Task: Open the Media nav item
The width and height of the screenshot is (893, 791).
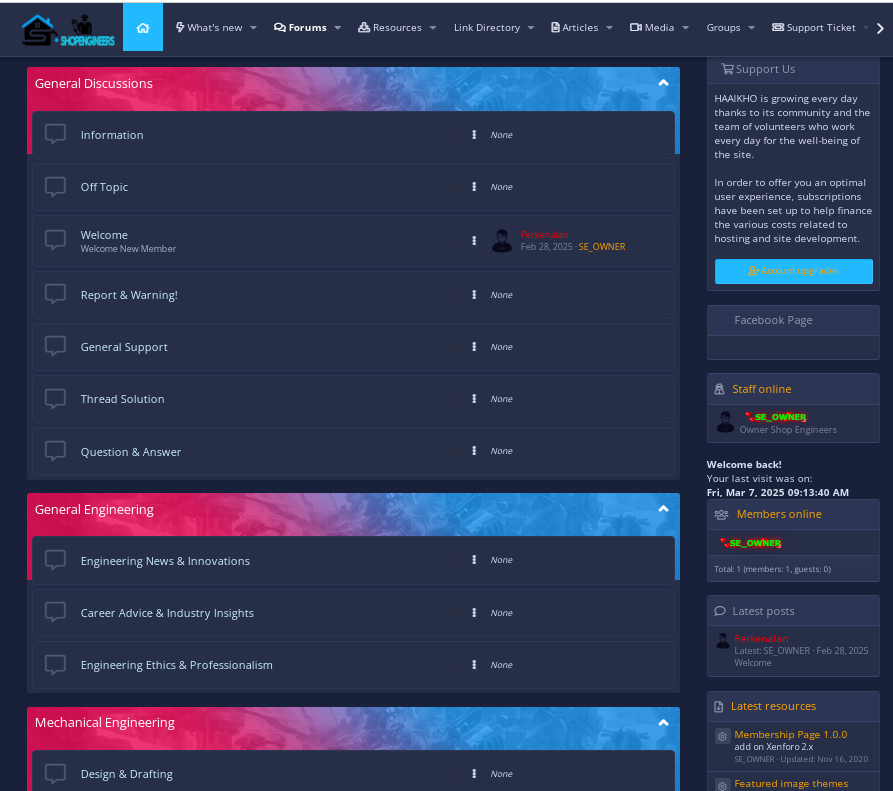Action: [x=652, y=27]
